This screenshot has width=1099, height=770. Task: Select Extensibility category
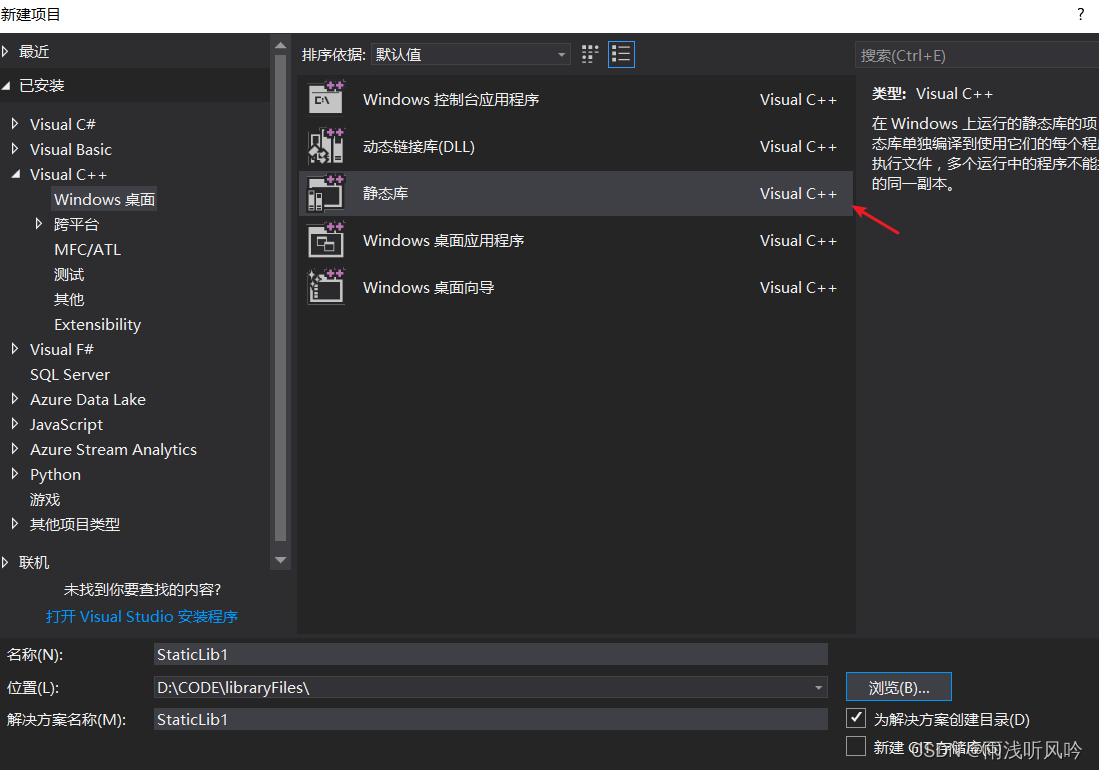tap(97, 324)
